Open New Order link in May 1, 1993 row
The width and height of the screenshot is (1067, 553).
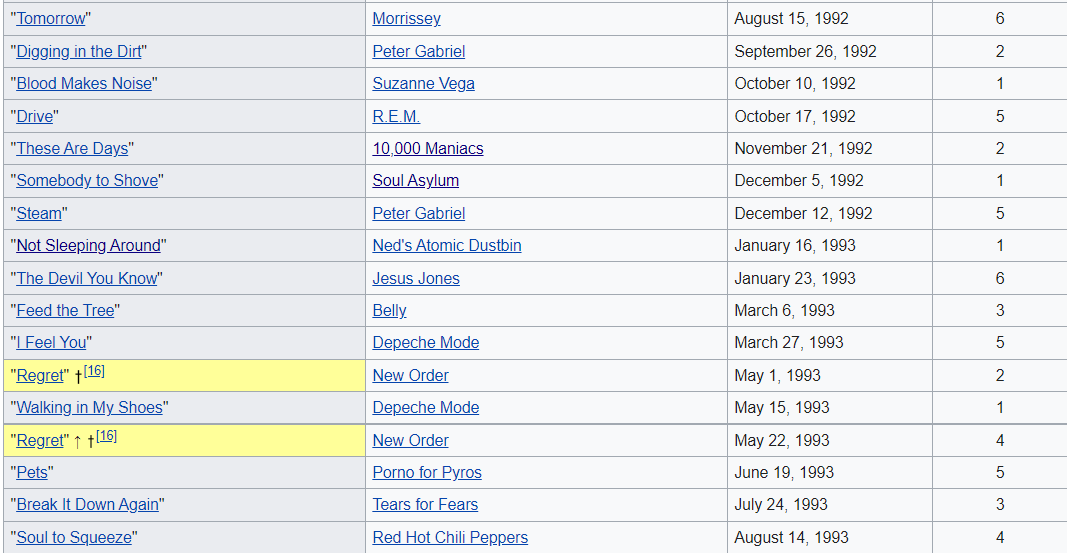click(410, 375)
